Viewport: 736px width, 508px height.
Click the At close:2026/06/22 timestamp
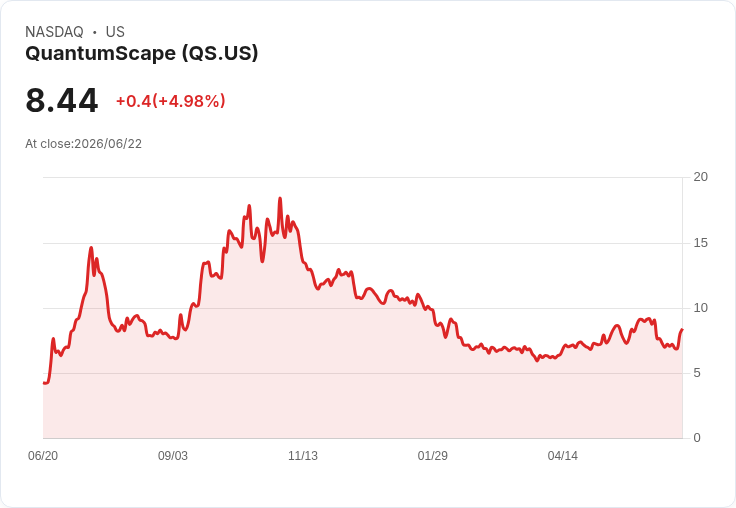click(x=84, y=144)
